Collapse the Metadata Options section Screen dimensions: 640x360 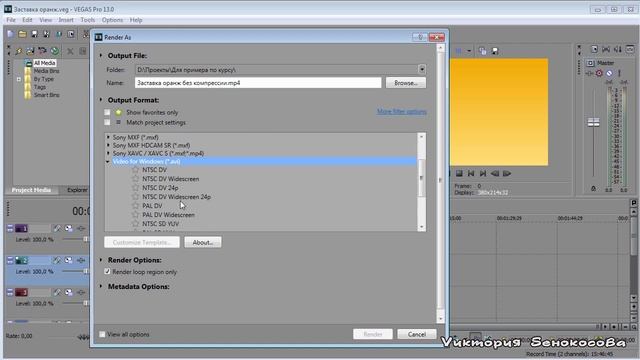(101, 286)
